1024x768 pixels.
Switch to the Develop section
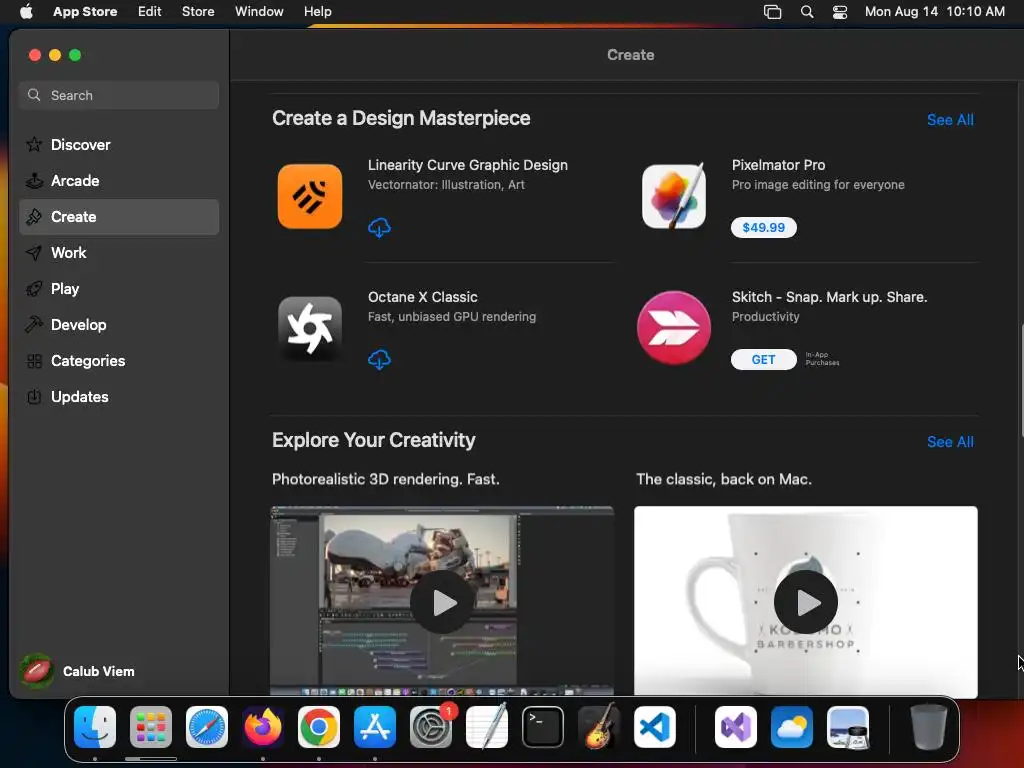point(120,325)
